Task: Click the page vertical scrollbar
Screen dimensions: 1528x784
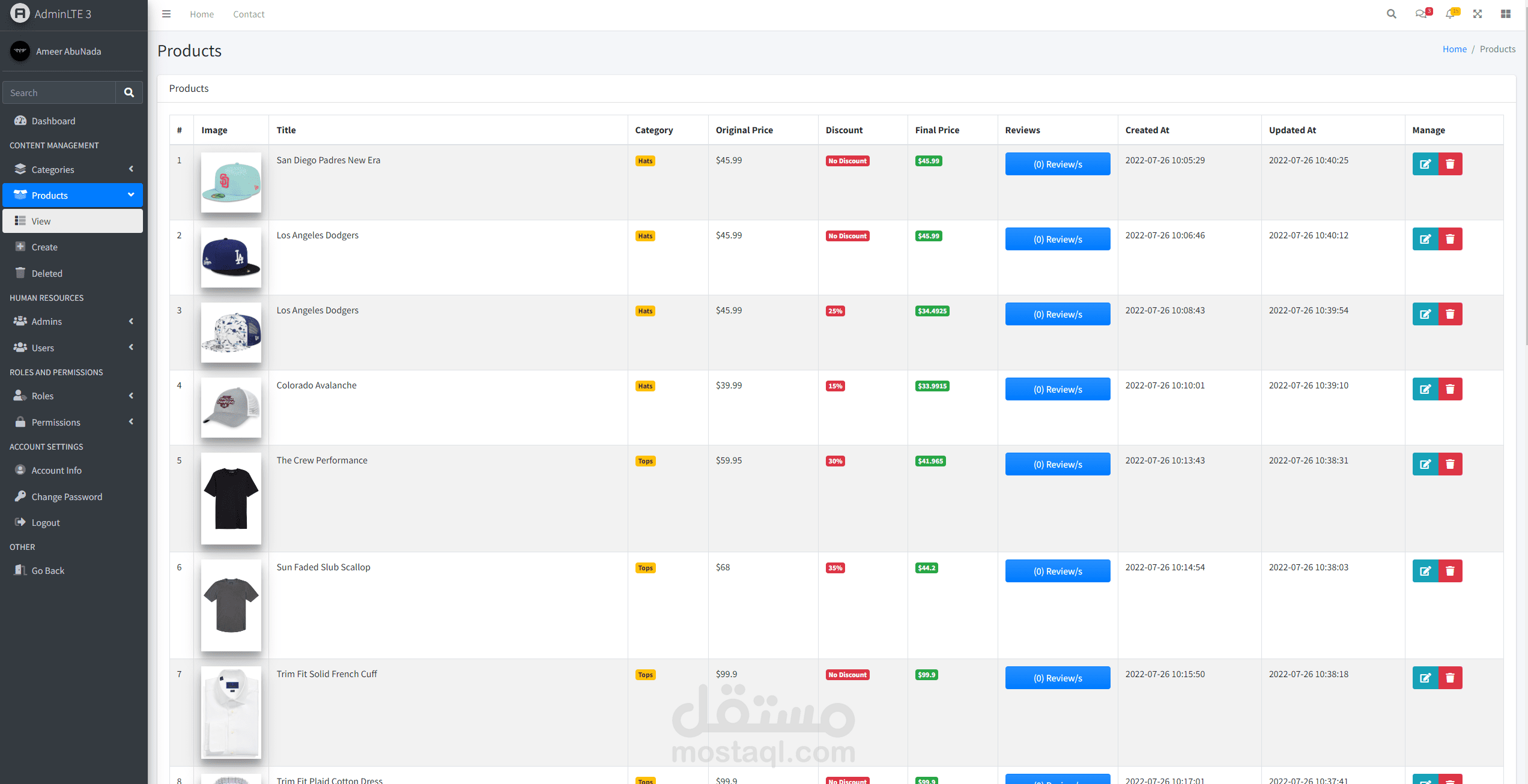Action: (x=1526, y=180)
